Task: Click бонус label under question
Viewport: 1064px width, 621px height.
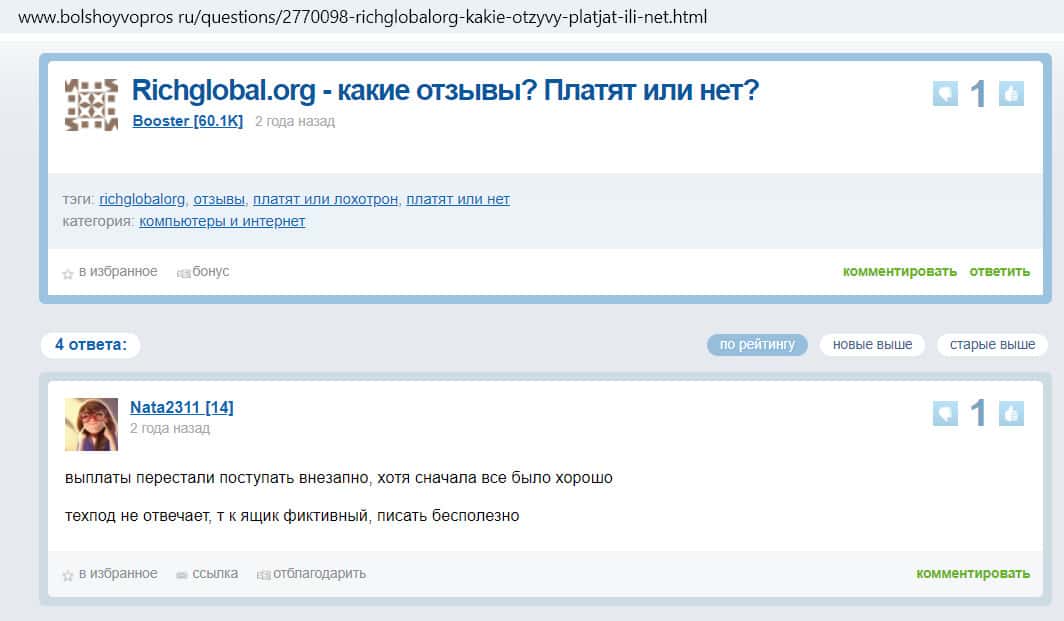Action: tap(211, 271)
